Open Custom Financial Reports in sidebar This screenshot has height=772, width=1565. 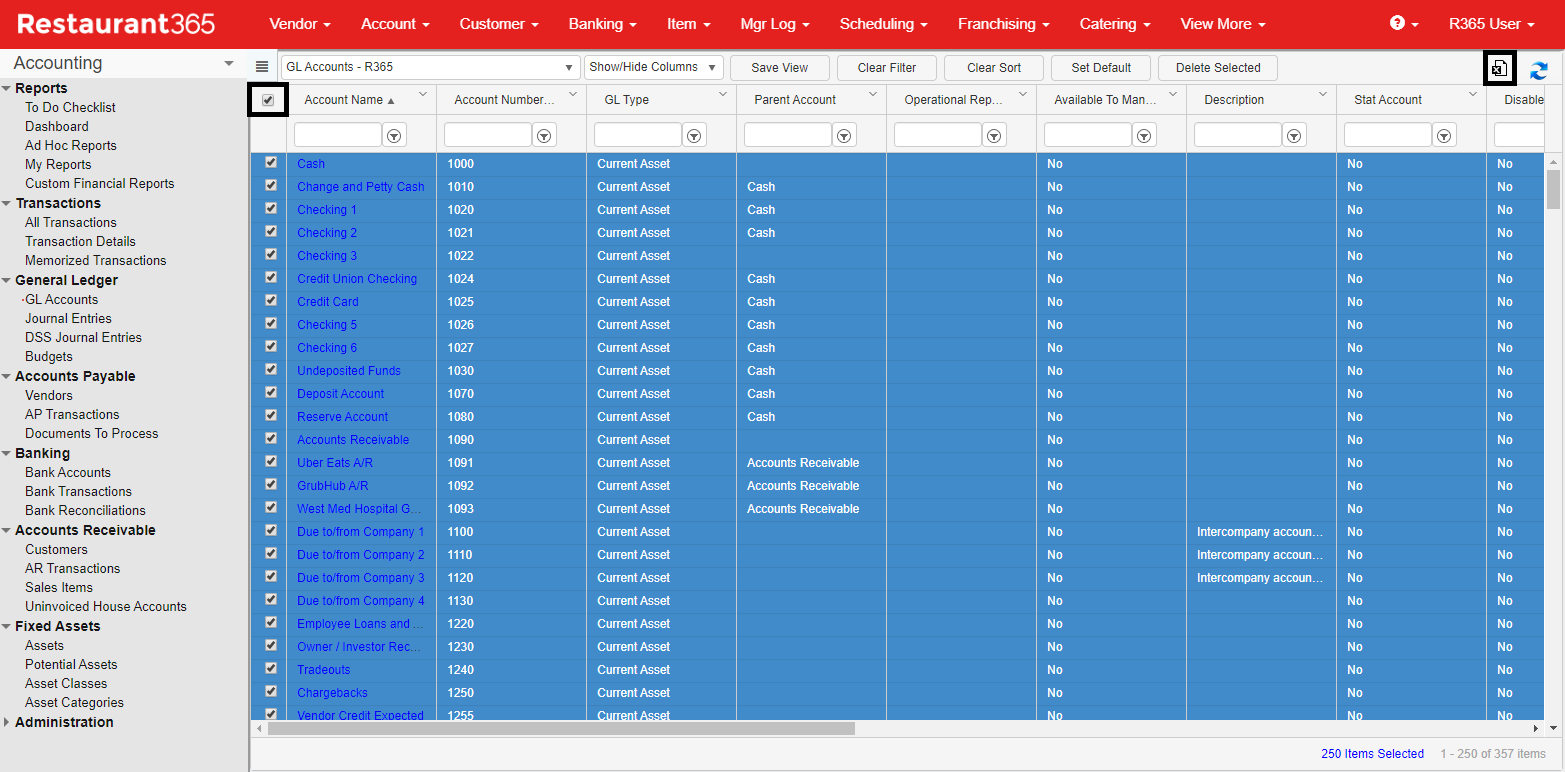[100, 183]
